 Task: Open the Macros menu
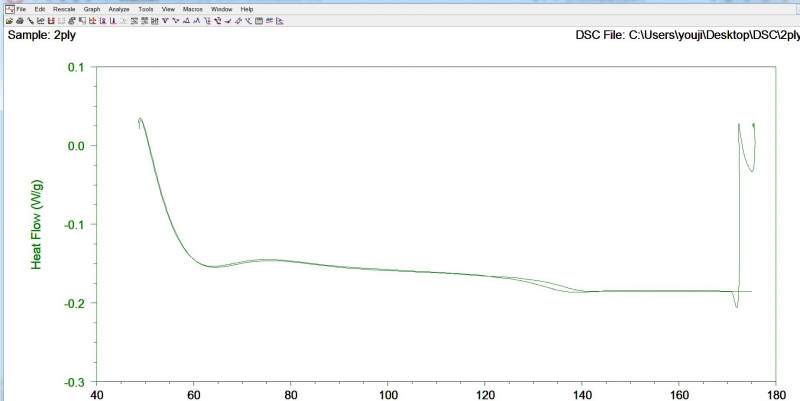[193, 9]
